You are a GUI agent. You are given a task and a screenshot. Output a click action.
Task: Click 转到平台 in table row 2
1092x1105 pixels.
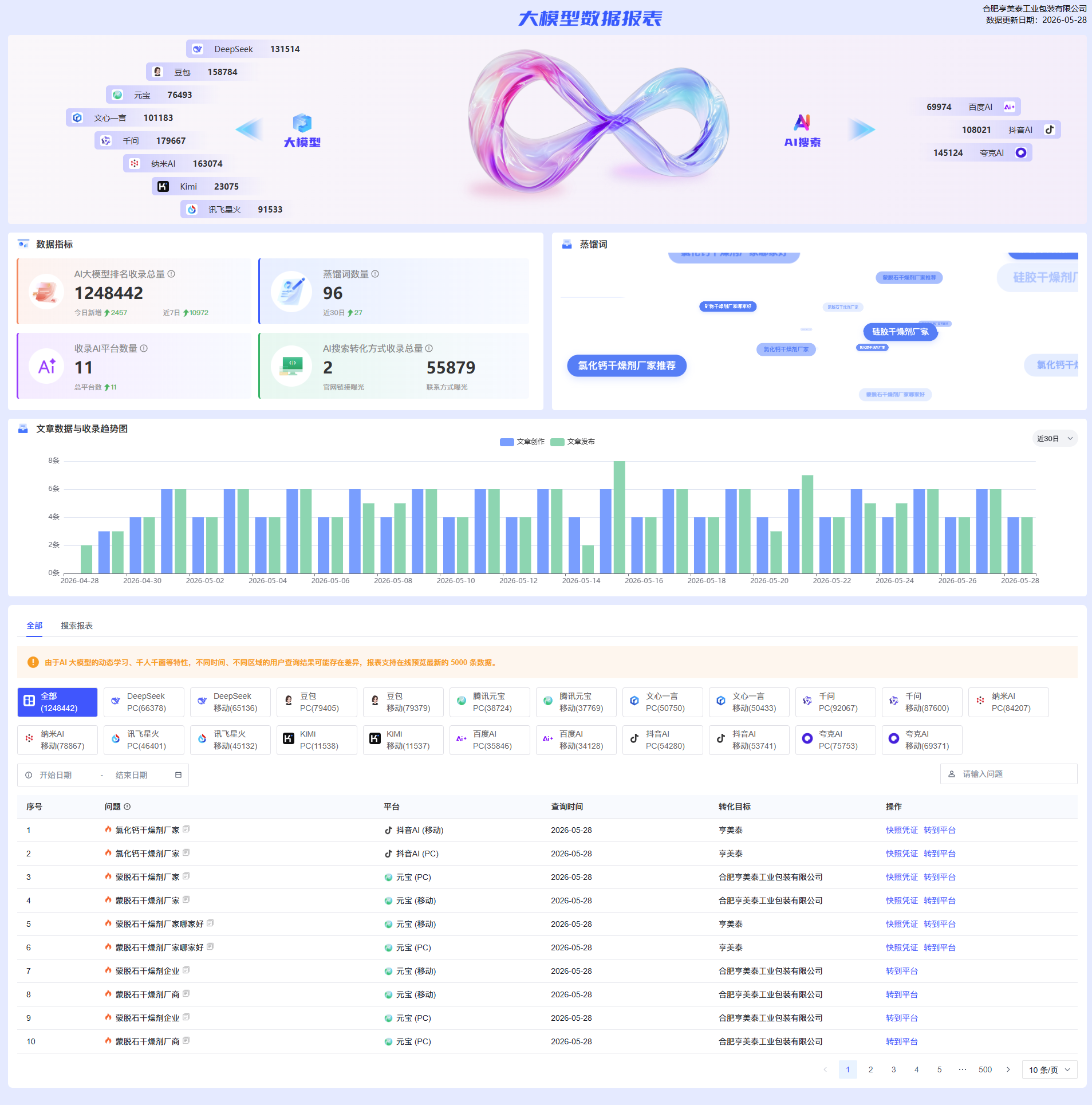tap(940, 854)
